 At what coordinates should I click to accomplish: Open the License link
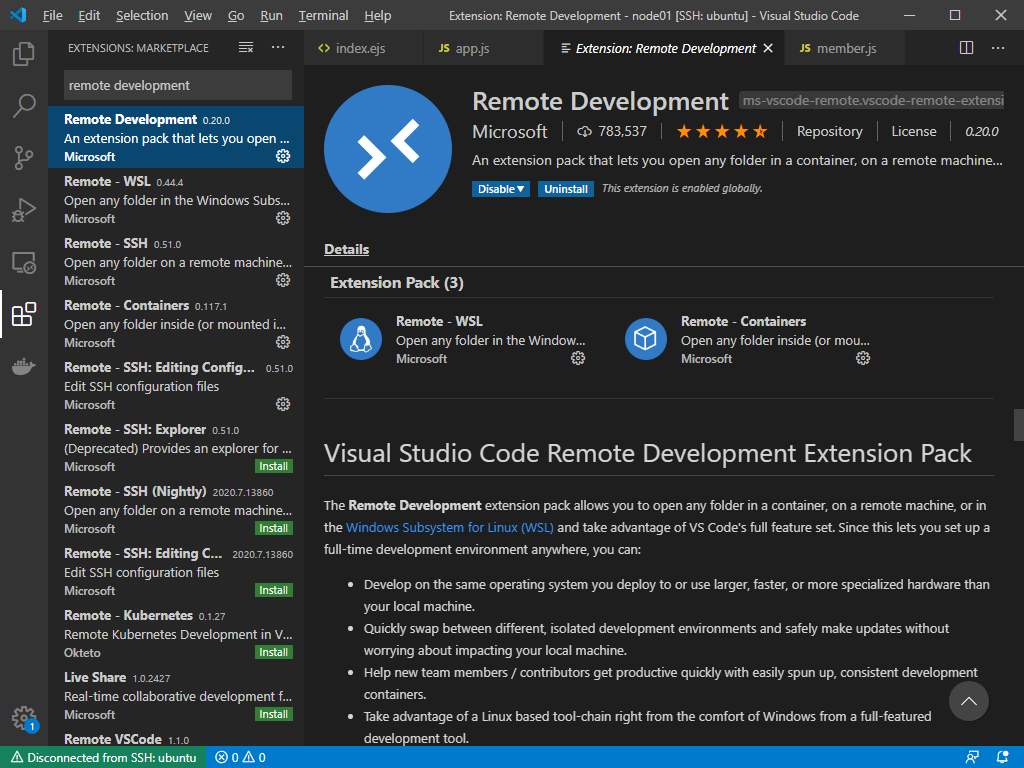tap(914, 131)
